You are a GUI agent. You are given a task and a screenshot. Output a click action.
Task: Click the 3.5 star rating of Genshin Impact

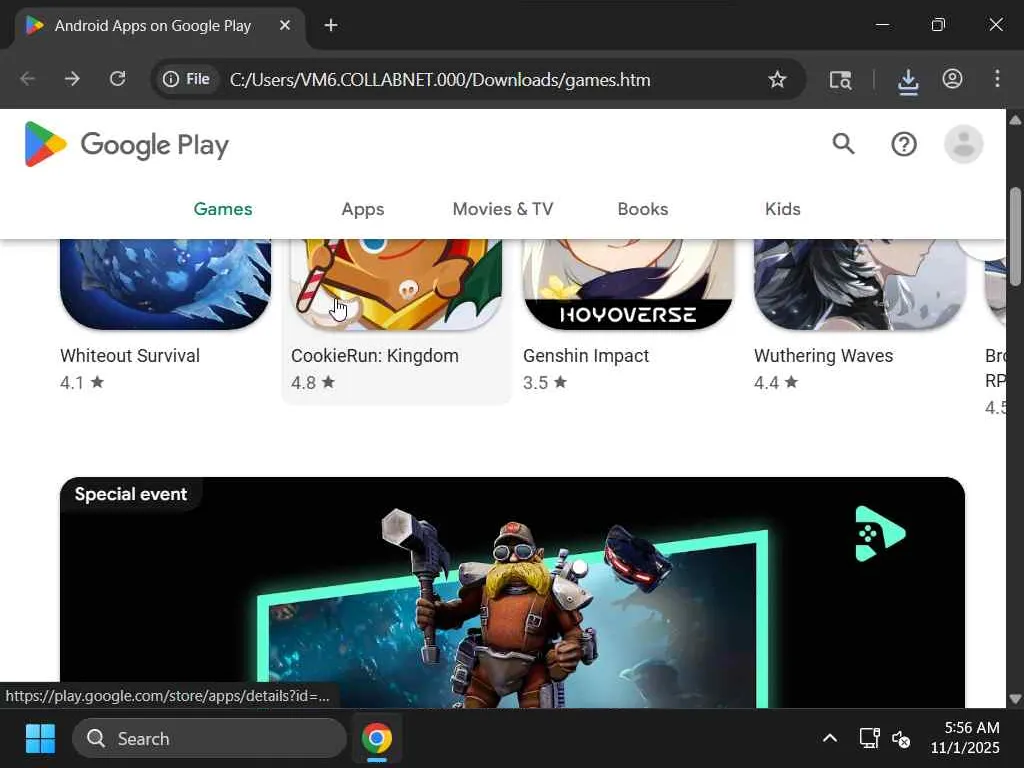coord(545,383)
